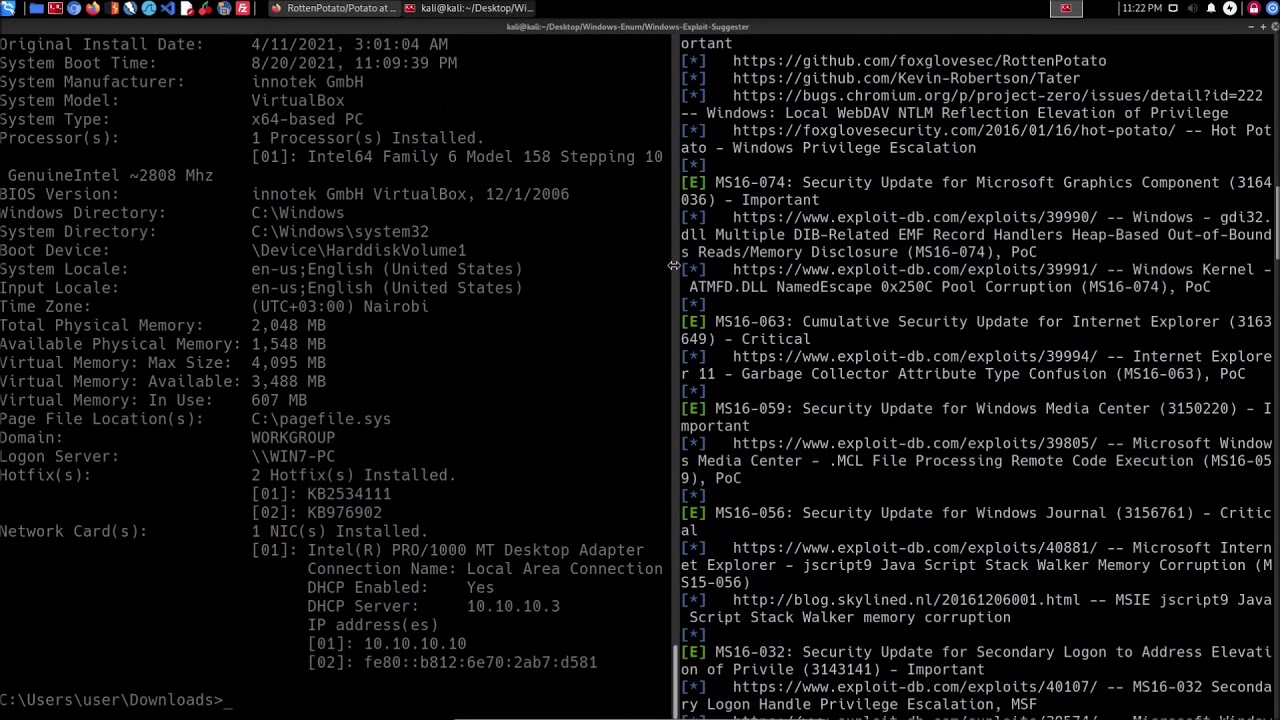The width and height of the screenshot is (1280, 720).
Task: Launch the red terminal emulator panel icon
Action: click(55, 8)
